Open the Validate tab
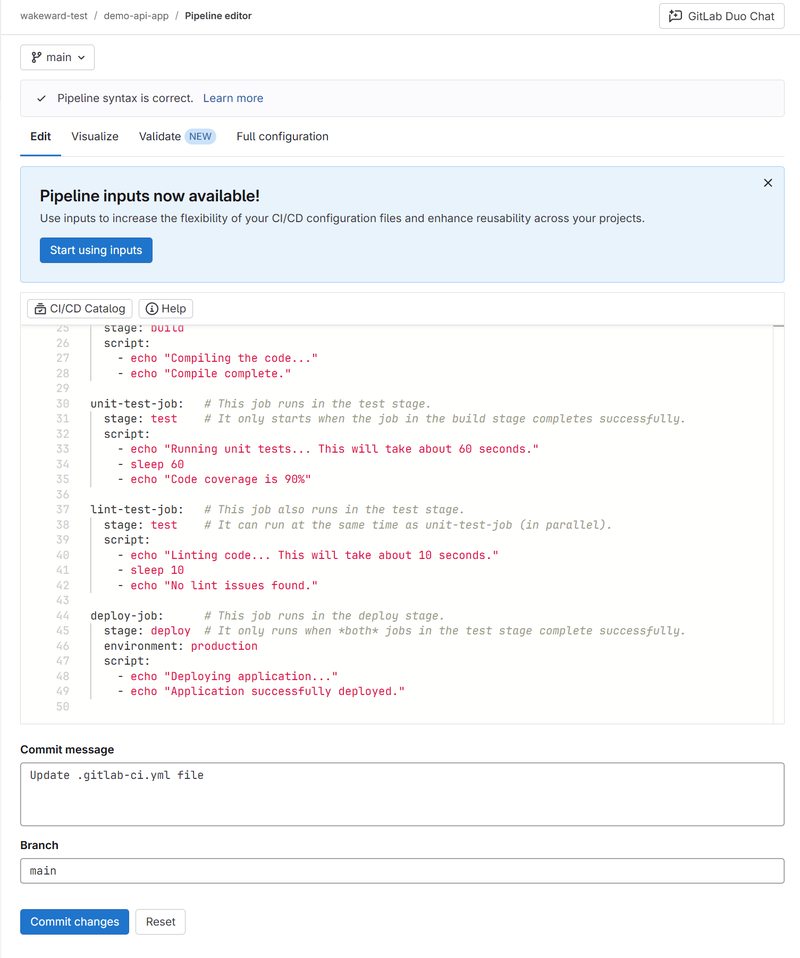800x958 pixels. click(x=160, y=137)
